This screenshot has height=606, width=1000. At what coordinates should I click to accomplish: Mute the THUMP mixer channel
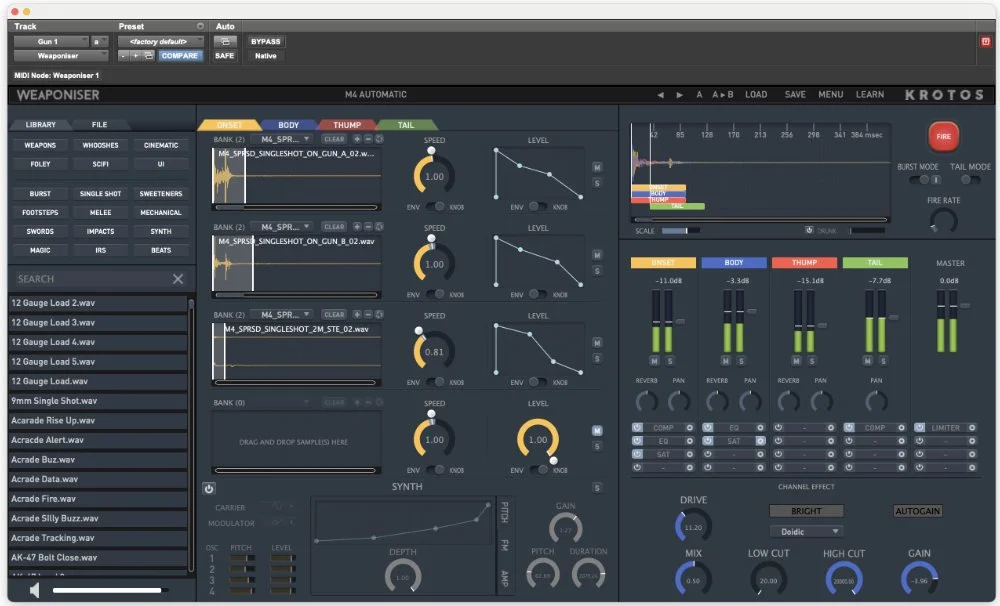coord(796,361)
